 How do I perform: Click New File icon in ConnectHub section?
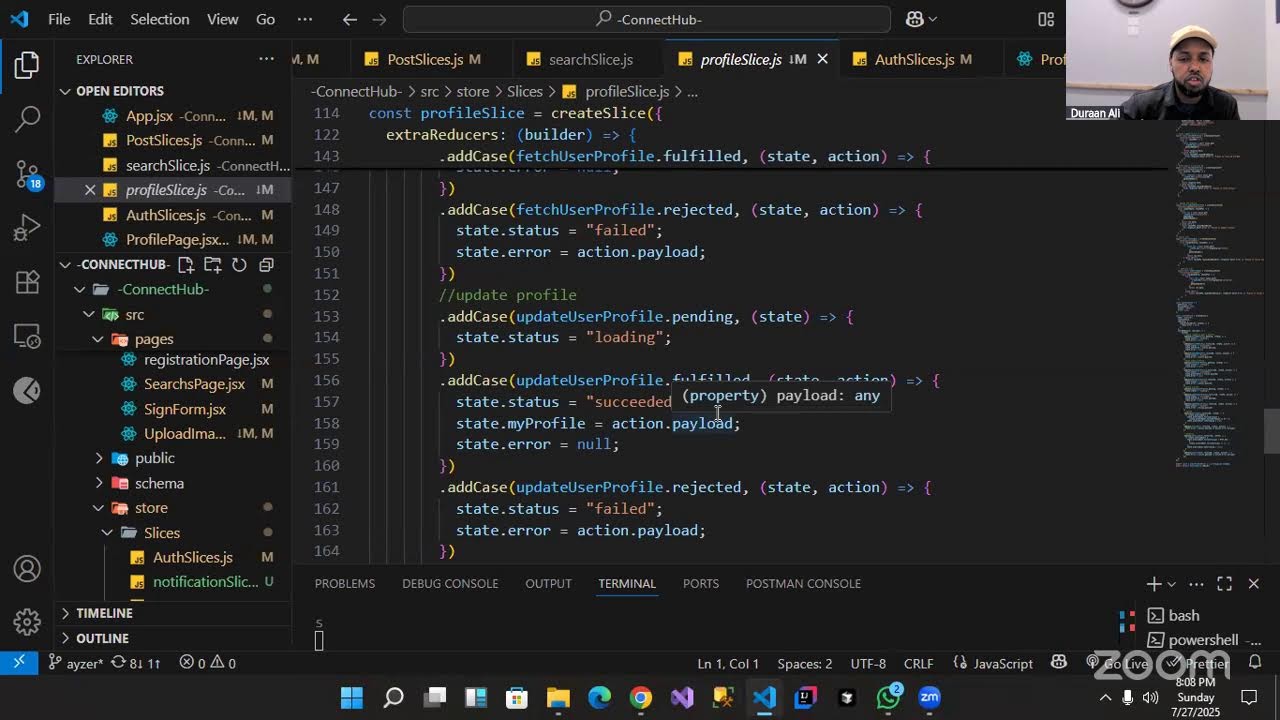186,265
